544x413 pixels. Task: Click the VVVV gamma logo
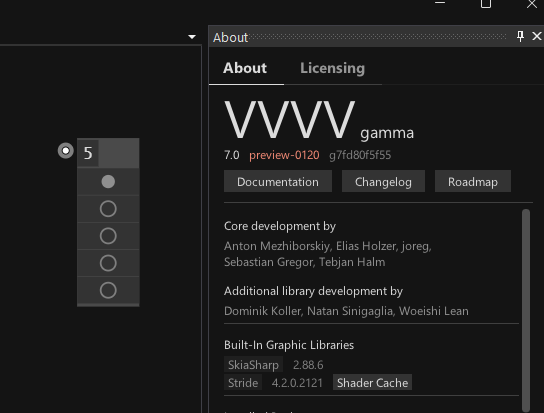(318, 120)
